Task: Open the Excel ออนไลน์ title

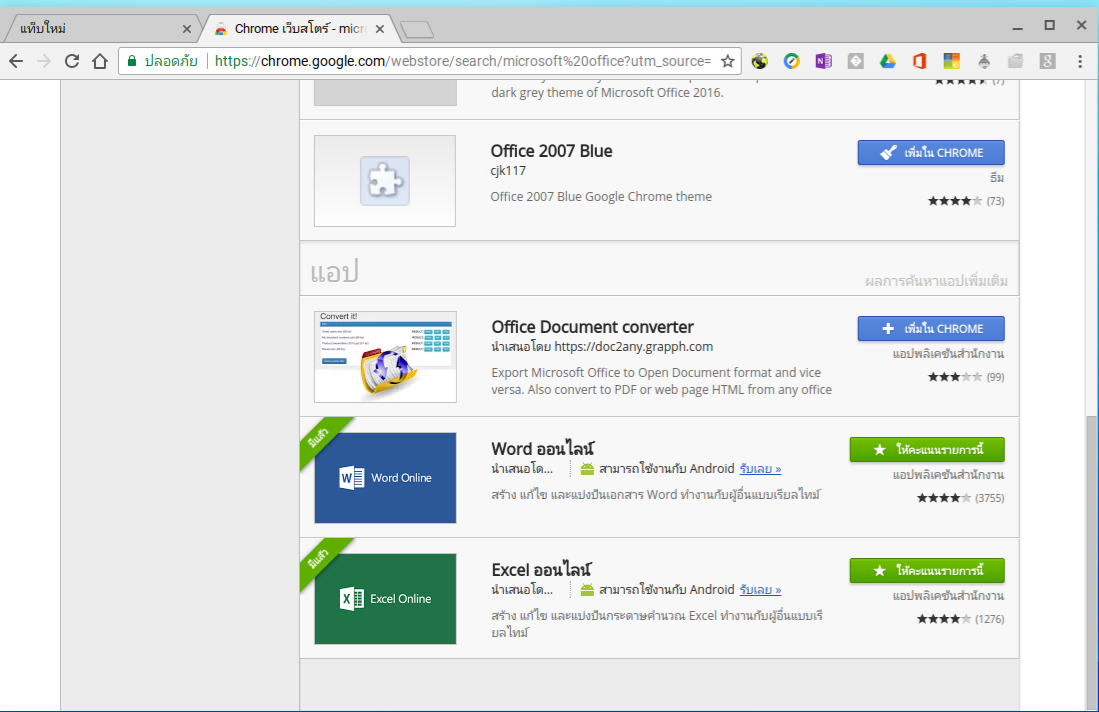Action: click(541, 570)
